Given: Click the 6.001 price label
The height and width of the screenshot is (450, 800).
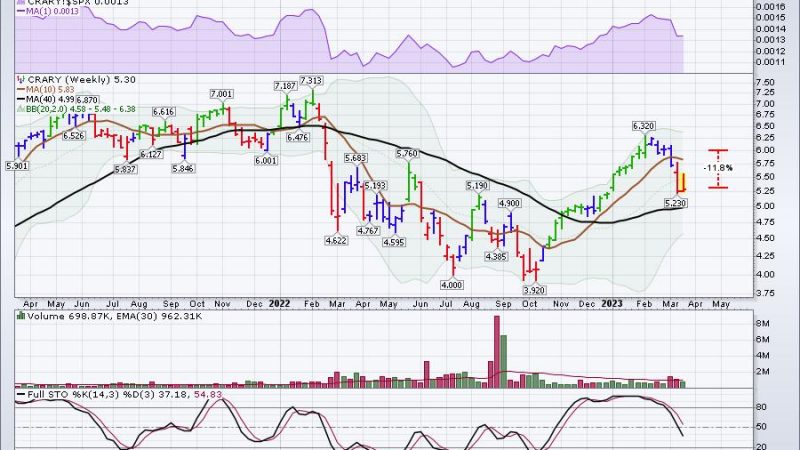Looking at the screenshot, I should pos(266,160).
